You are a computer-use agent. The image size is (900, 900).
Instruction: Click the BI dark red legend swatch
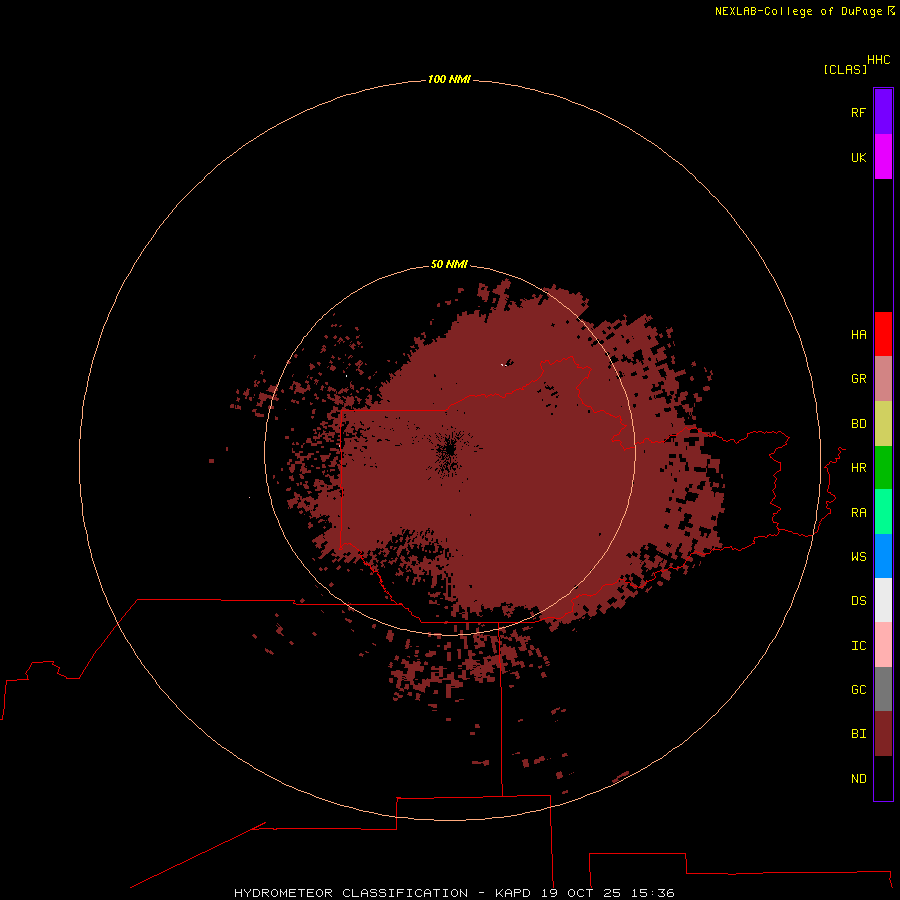883,734
